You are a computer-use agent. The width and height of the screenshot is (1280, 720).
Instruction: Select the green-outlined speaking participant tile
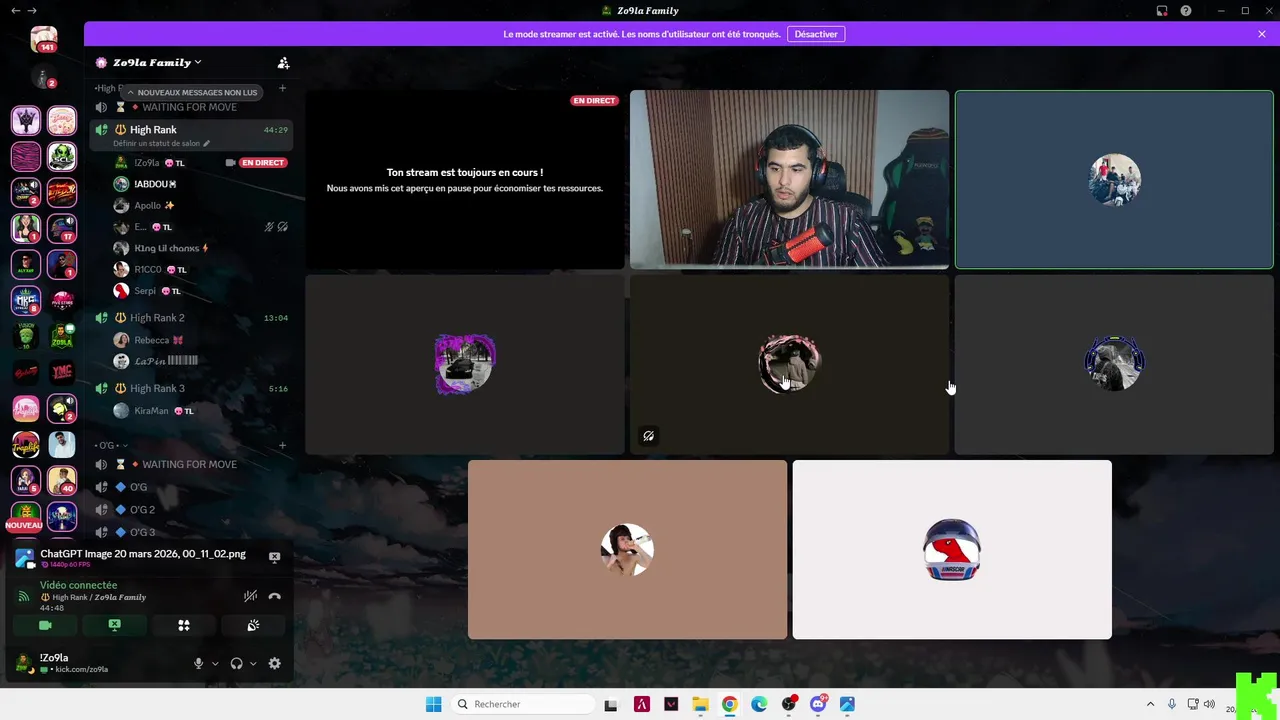point(1114,180)
